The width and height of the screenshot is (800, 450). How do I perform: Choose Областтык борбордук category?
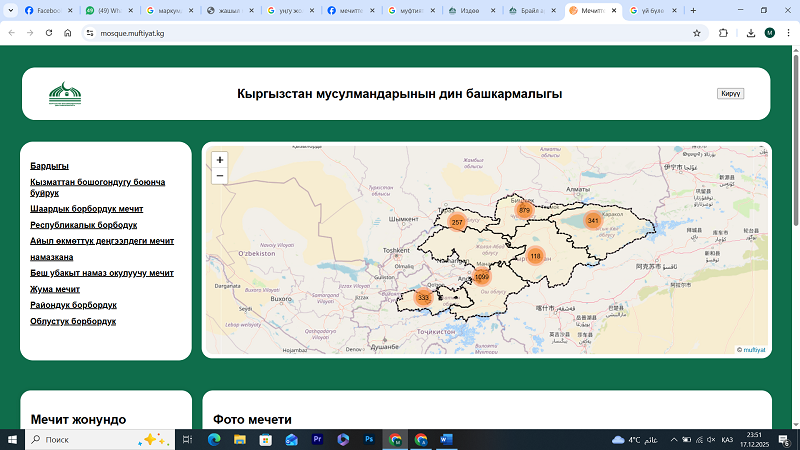pos(73,321)
